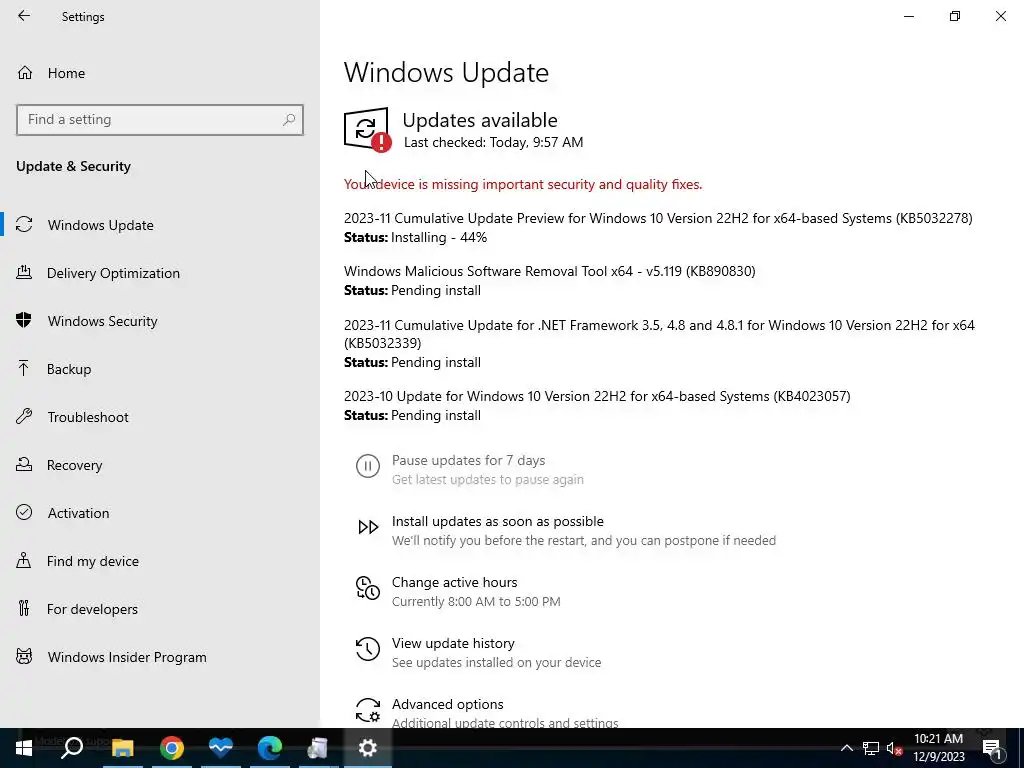Open taskbar Search
Screen dimensions: 1024x768
coord(72,748)
